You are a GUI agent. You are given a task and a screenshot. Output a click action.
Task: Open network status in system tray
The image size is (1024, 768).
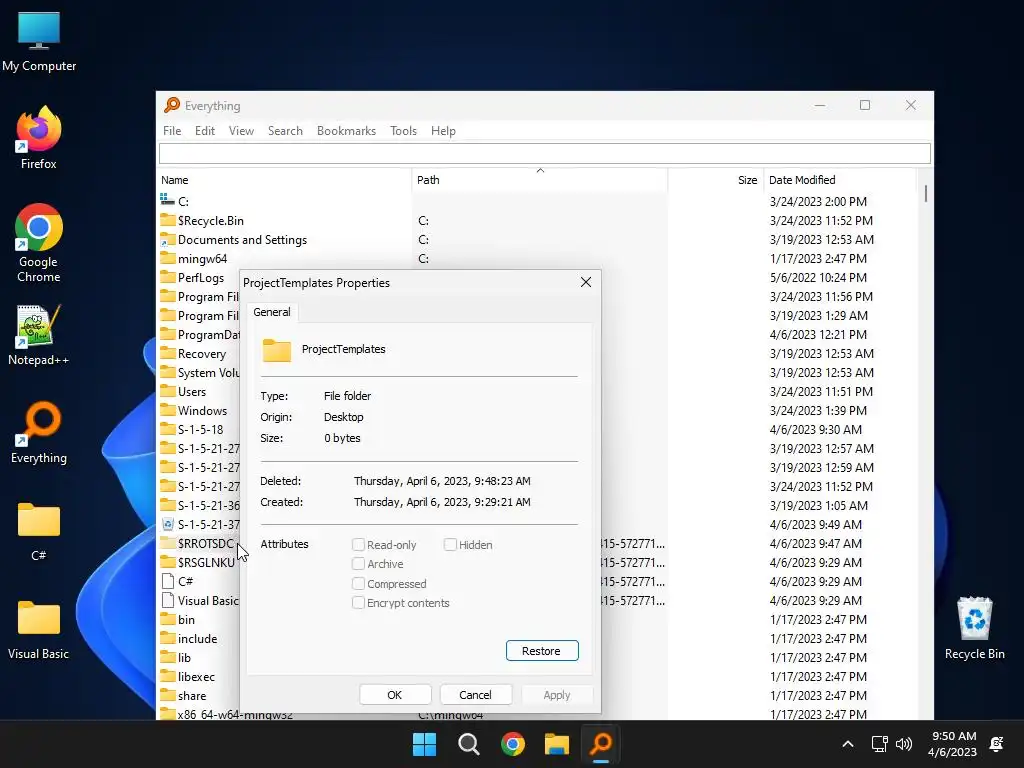(x=880, y=744)
